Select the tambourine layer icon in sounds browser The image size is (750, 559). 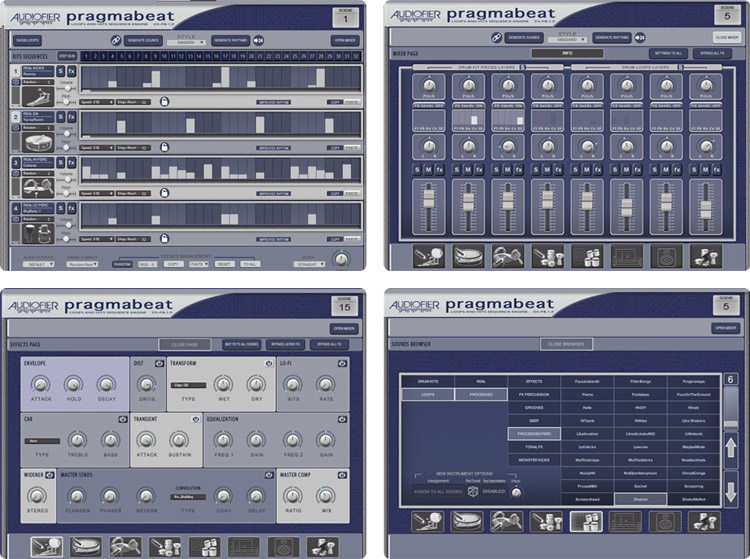(x=507, y=522)
